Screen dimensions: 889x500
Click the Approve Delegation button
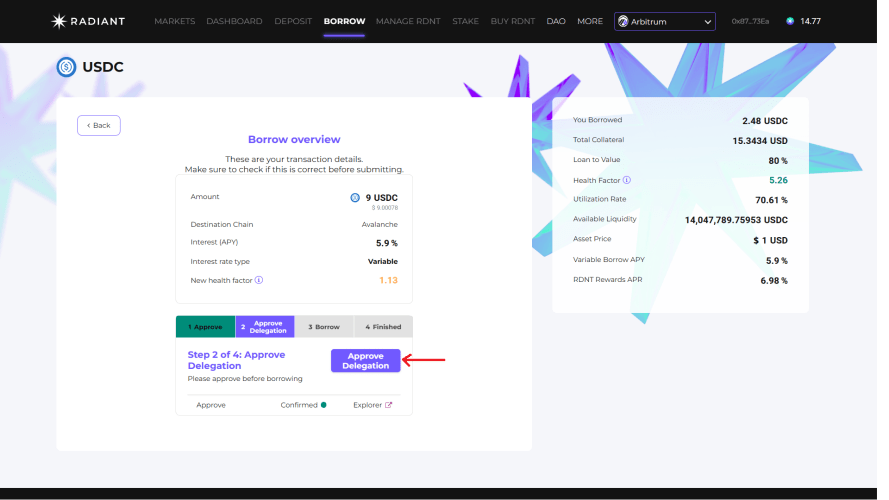[366, 361]
